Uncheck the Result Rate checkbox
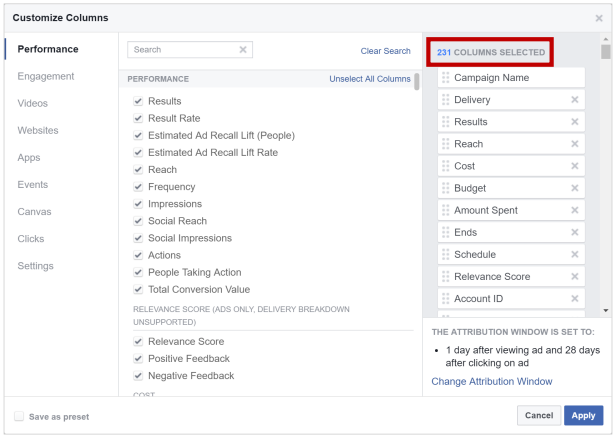 [138, 118]
